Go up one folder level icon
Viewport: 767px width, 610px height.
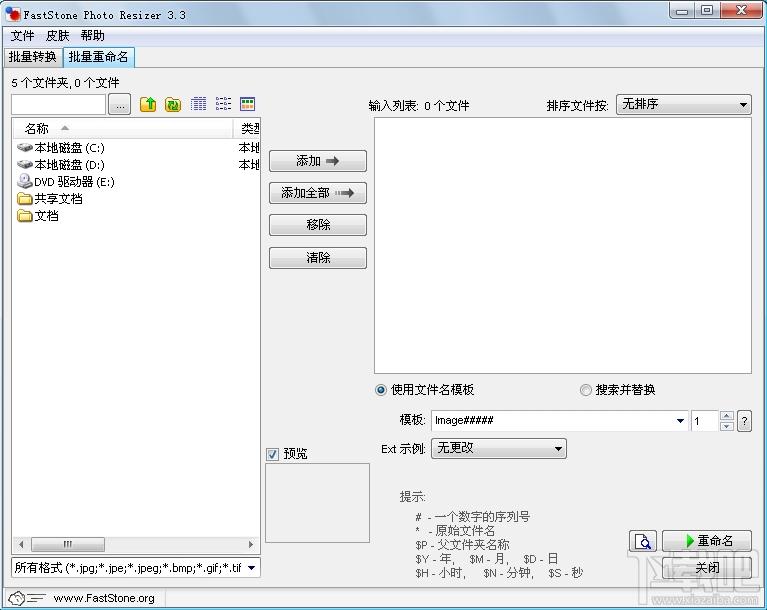tap(148, 104)
